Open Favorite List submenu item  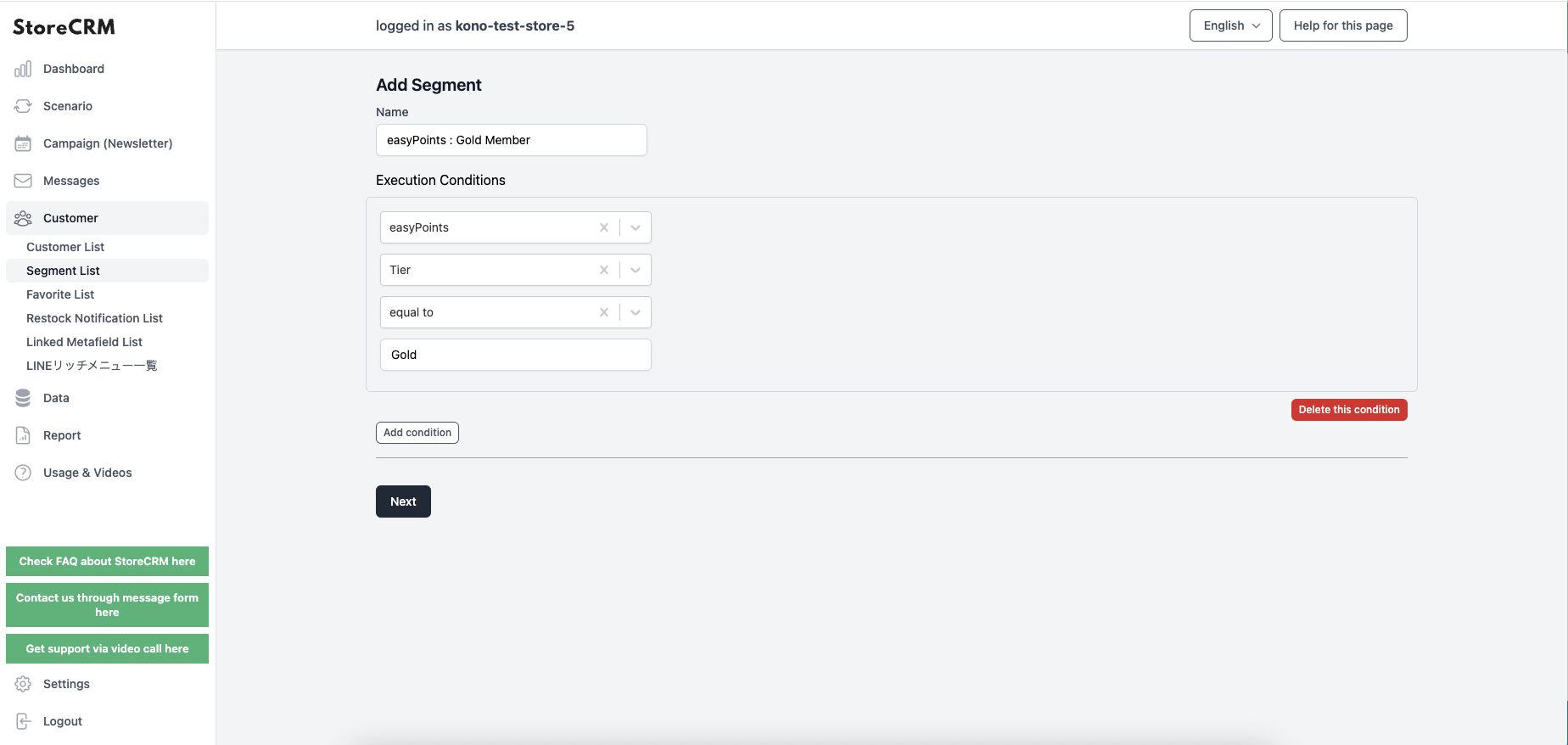click(x=107, y=294)
